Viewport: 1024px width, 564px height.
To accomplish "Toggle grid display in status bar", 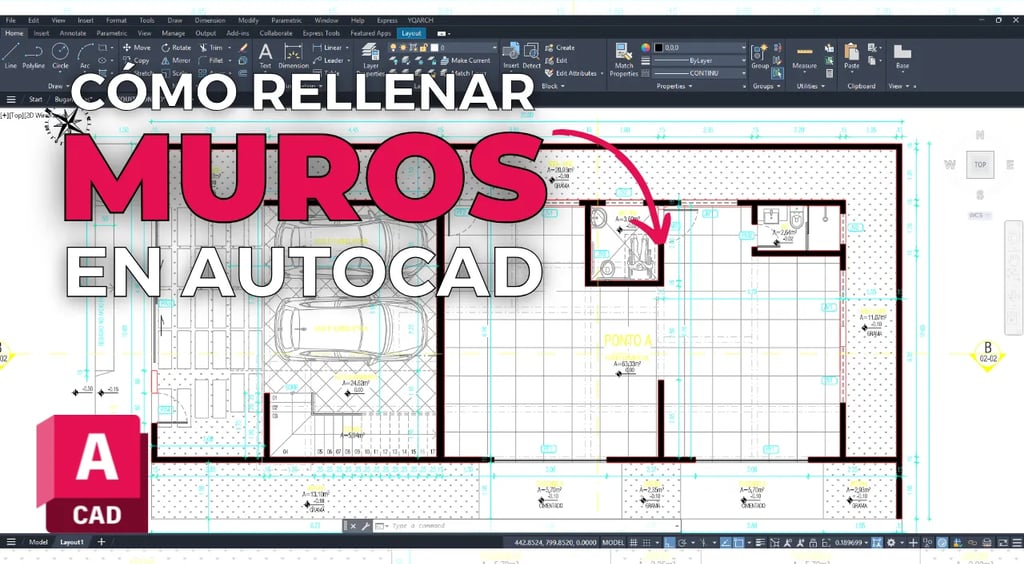I will click(x=633, y=542).
